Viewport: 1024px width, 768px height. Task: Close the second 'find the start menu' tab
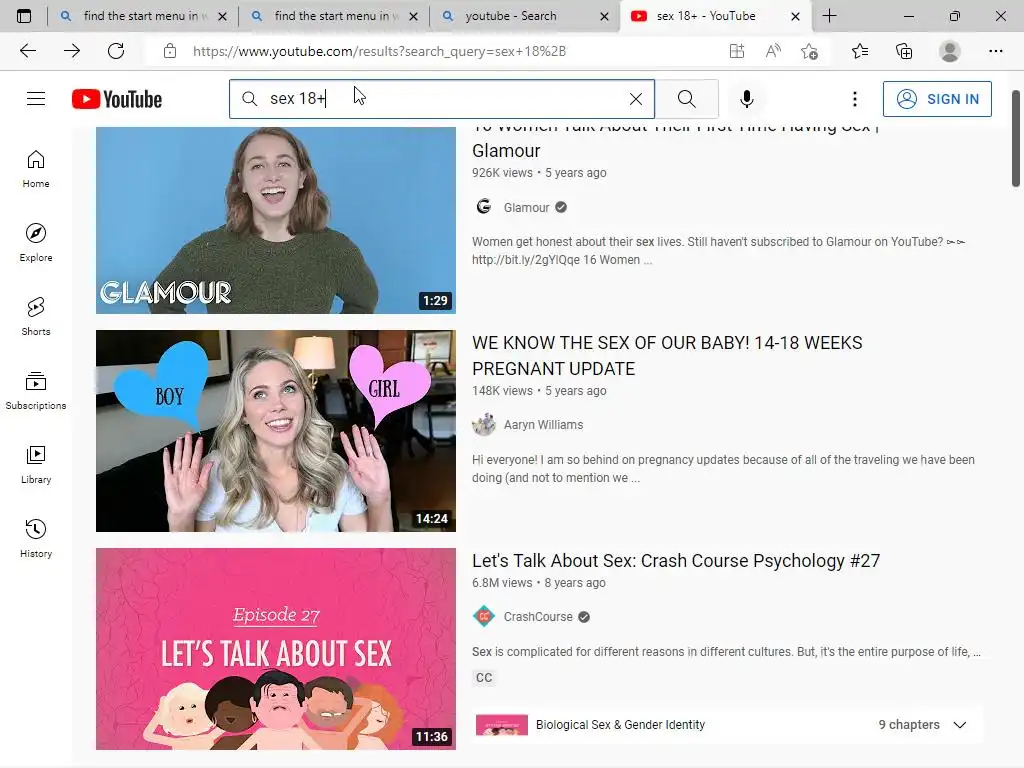[x=413, y=16]
